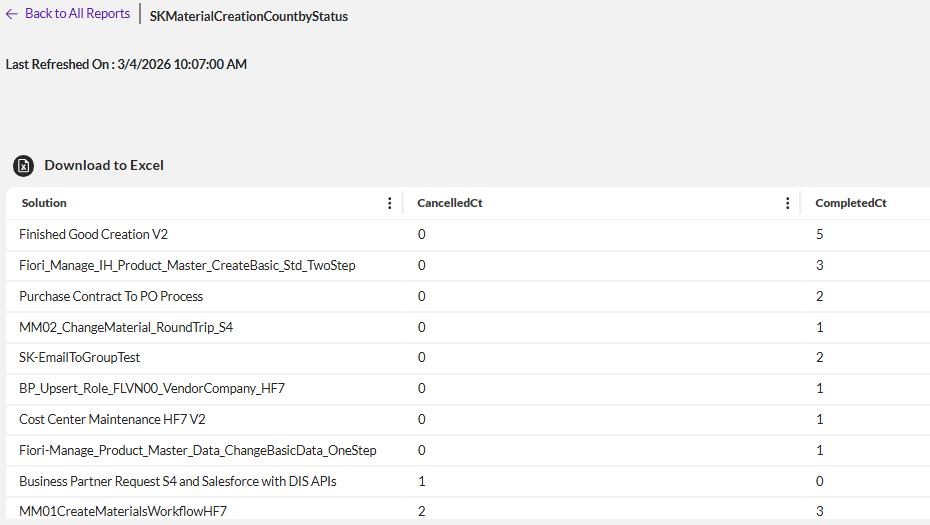Click MM02_ChangeMaterial_RoundTrip_S4 solution cell
The width and height of the screenshot is (930, 525).
point(126,327)
